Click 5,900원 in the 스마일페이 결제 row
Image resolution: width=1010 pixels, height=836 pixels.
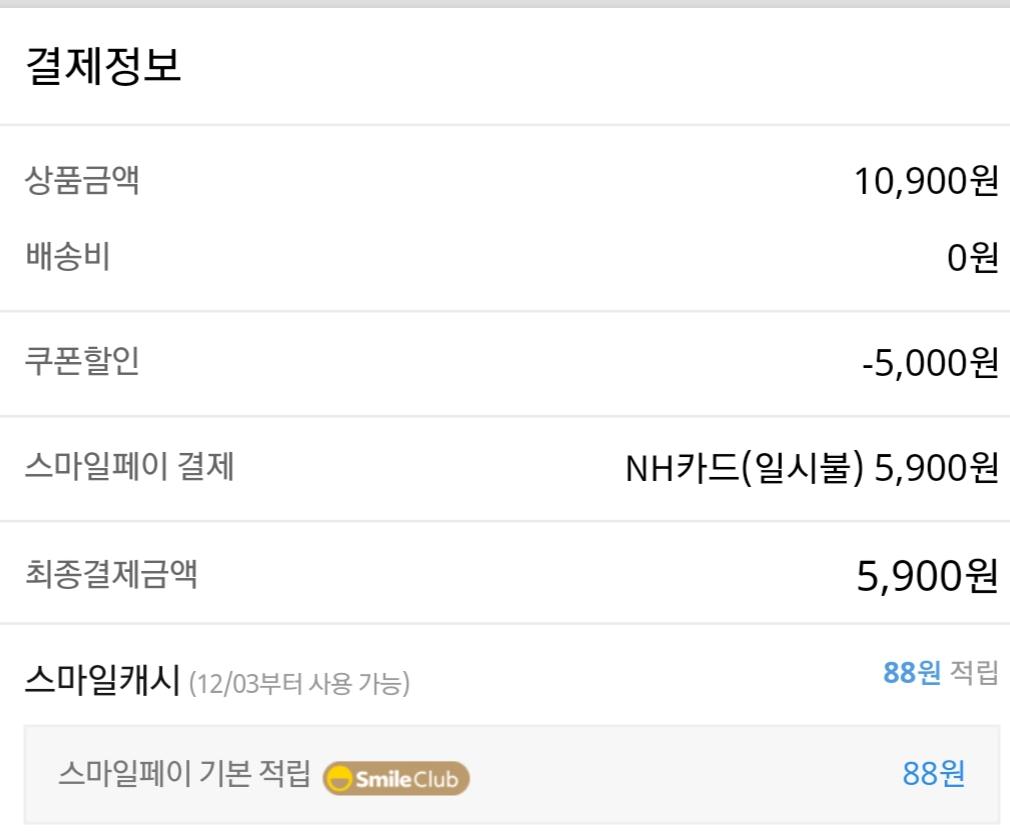click(x=936, y=468)
